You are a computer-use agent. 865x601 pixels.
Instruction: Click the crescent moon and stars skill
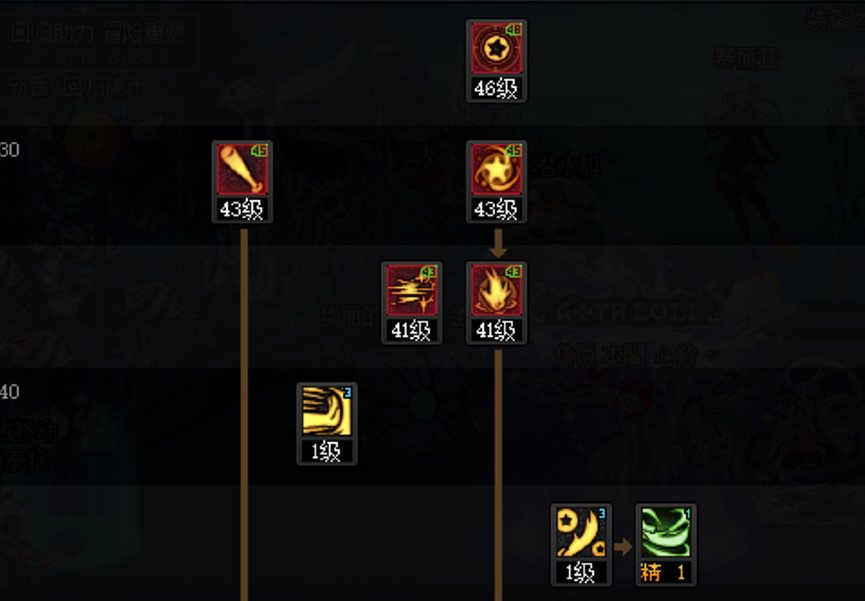coord(581,532)
